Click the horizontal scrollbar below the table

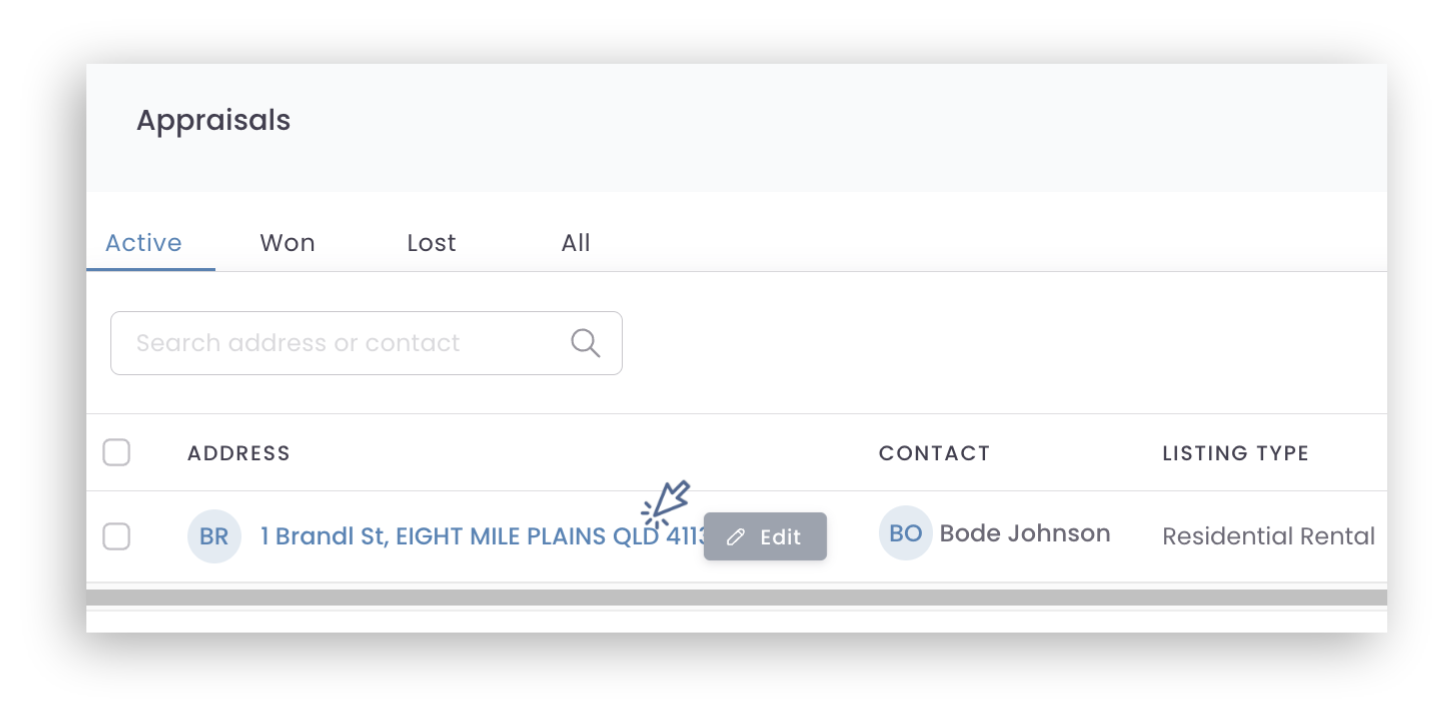736,597
